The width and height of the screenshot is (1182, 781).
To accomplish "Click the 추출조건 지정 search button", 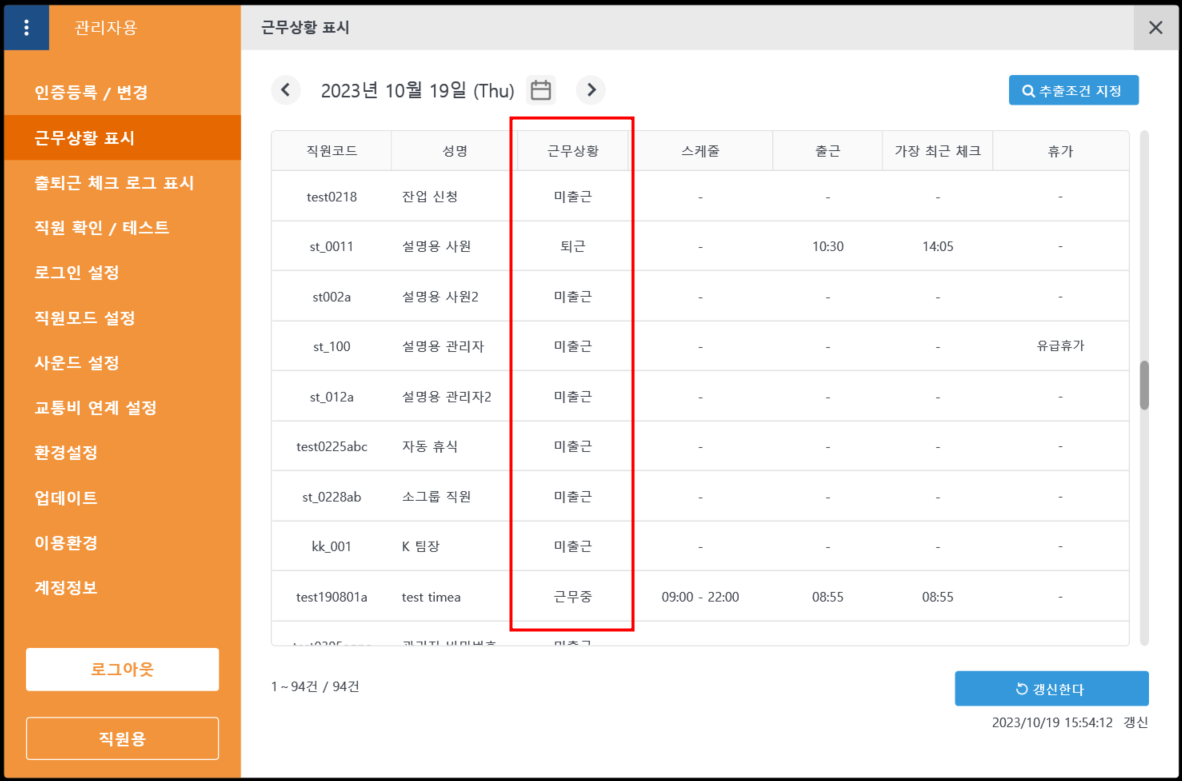I will [1073, 90].
